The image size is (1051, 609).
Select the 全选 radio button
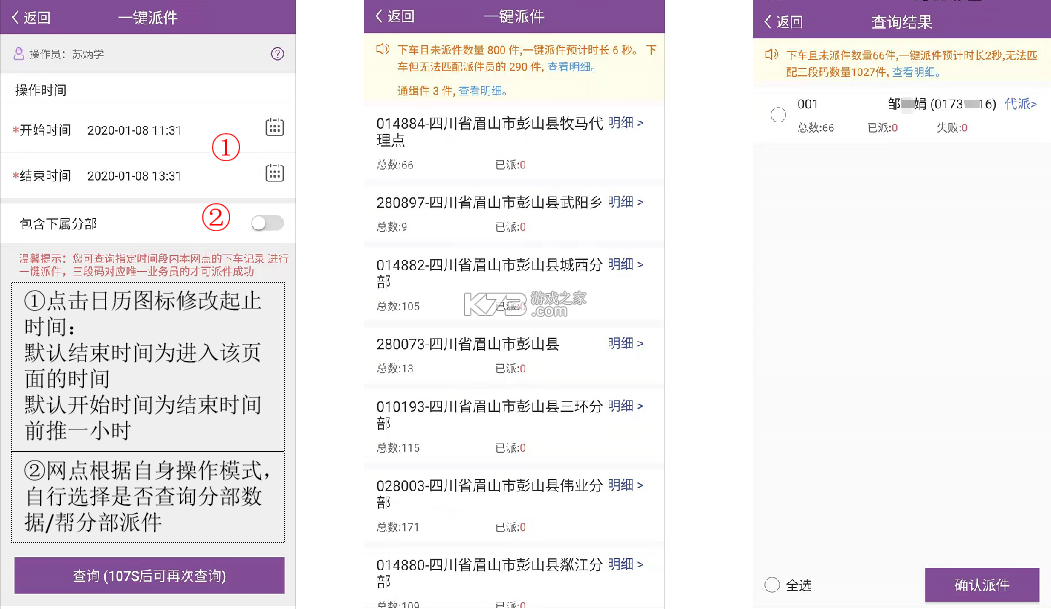tap(771, 584)
